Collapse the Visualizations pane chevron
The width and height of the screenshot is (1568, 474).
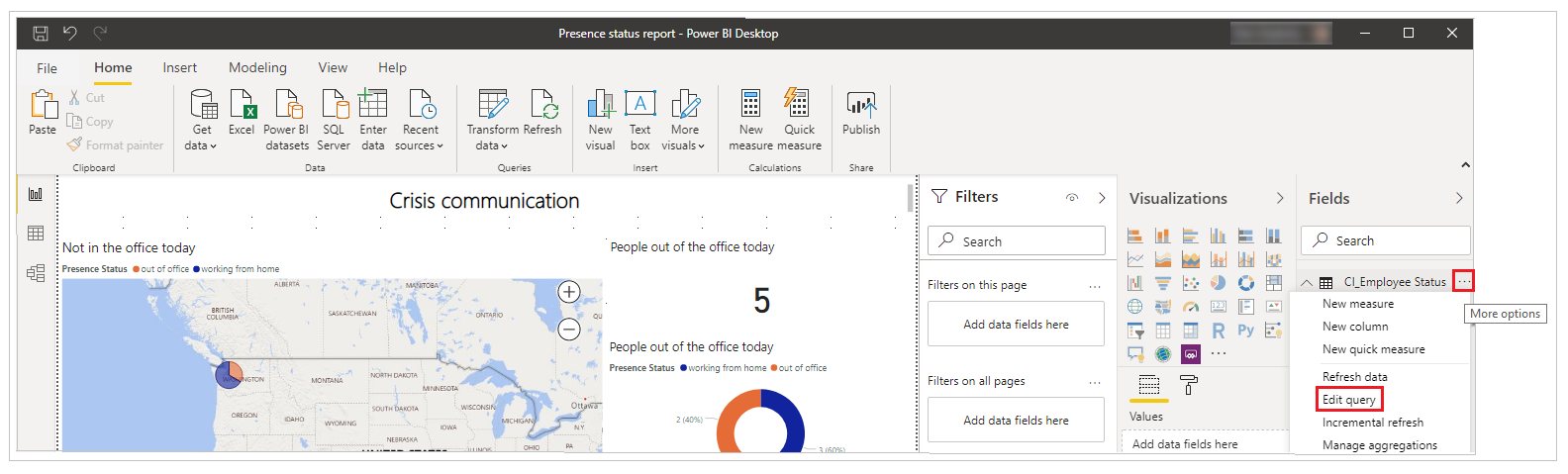pos(1280,198)
